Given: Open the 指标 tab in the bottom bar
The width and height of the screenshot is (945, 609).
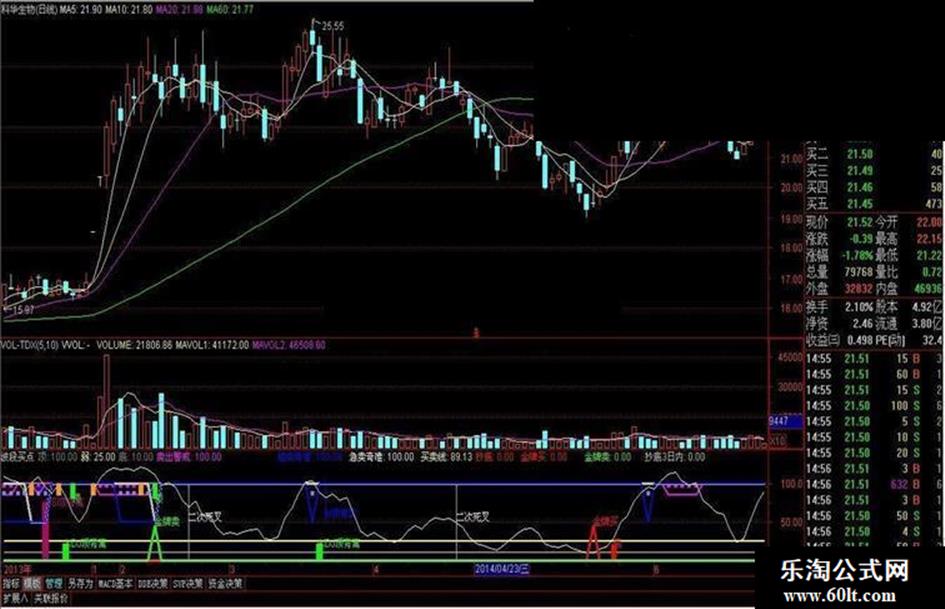Looking at the screenshot, I should [x=10, y=584].
